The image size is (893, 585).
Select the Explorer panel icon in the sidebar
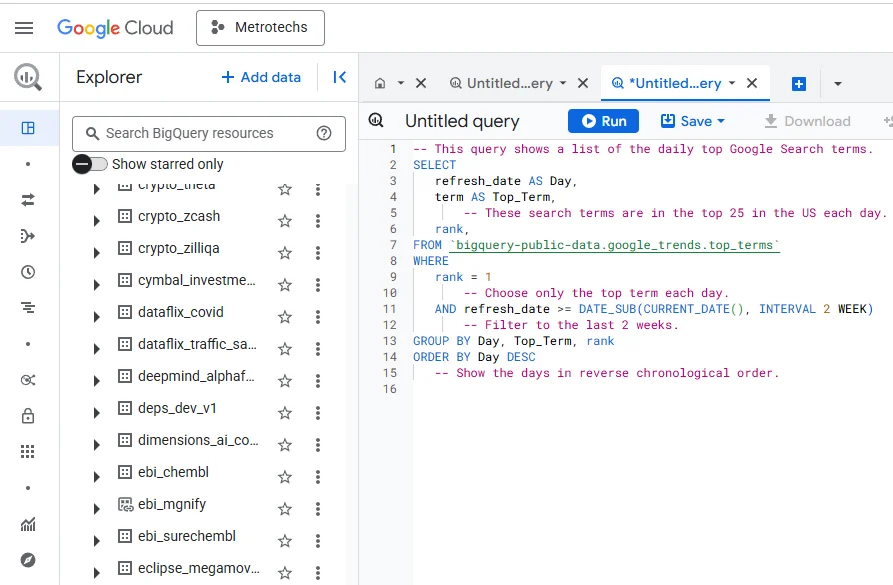click(28, 127)
